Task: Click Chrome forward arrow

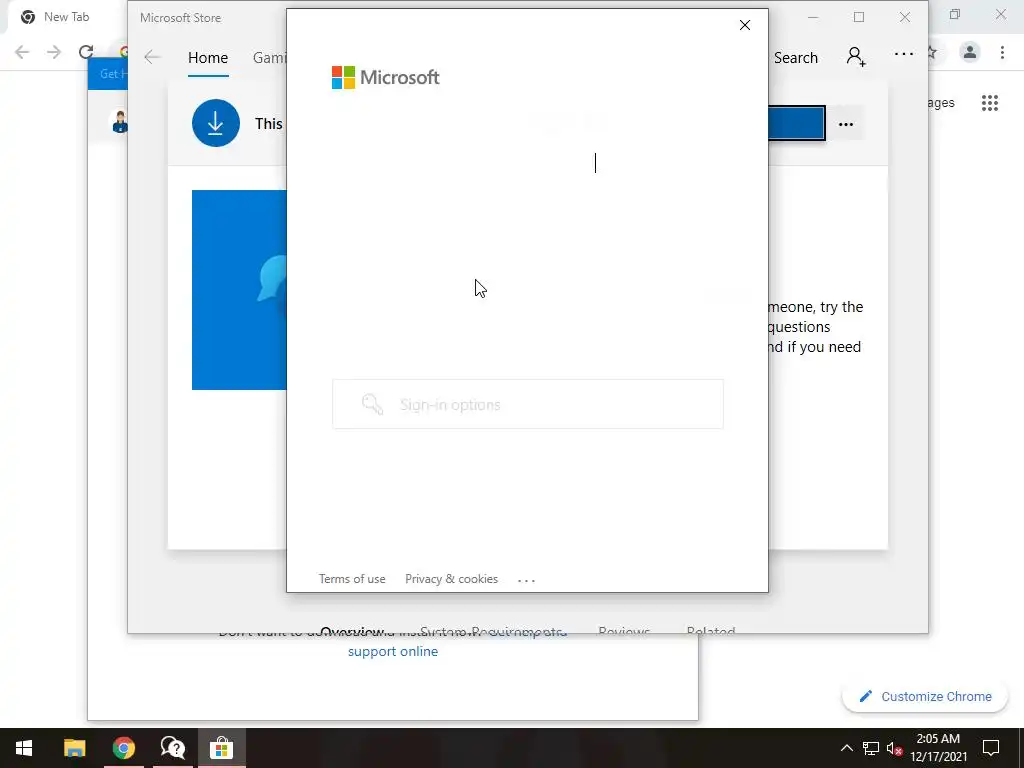Action: coord(54,52)
